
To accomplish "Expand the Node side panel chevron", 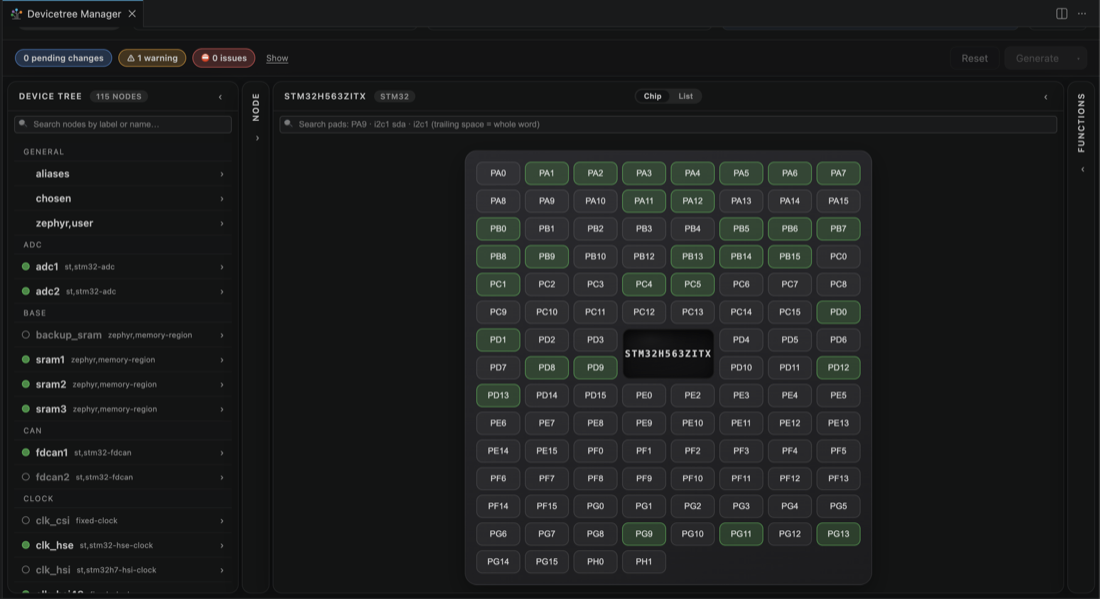I will pyautogui.click(x=257, y=138).
